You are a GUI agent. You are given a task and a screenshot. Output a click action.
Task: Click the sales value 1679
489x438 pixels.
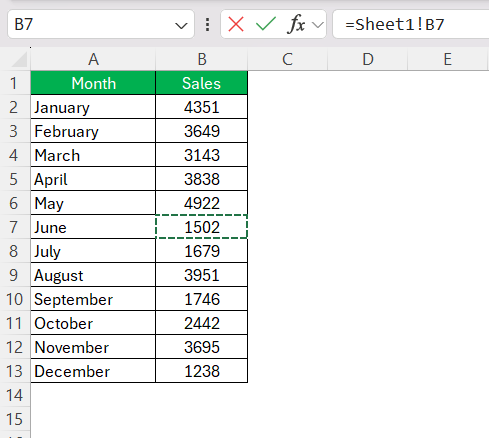[x=202, y=251]
